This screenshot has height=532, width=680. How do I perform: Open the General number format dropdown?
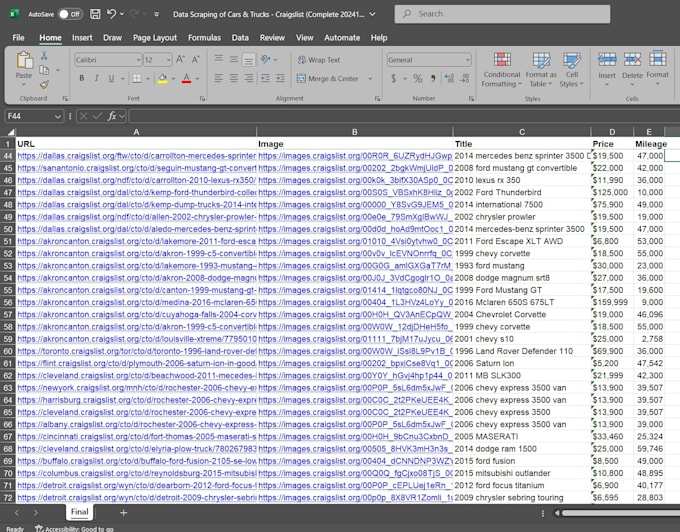[468, 60]
